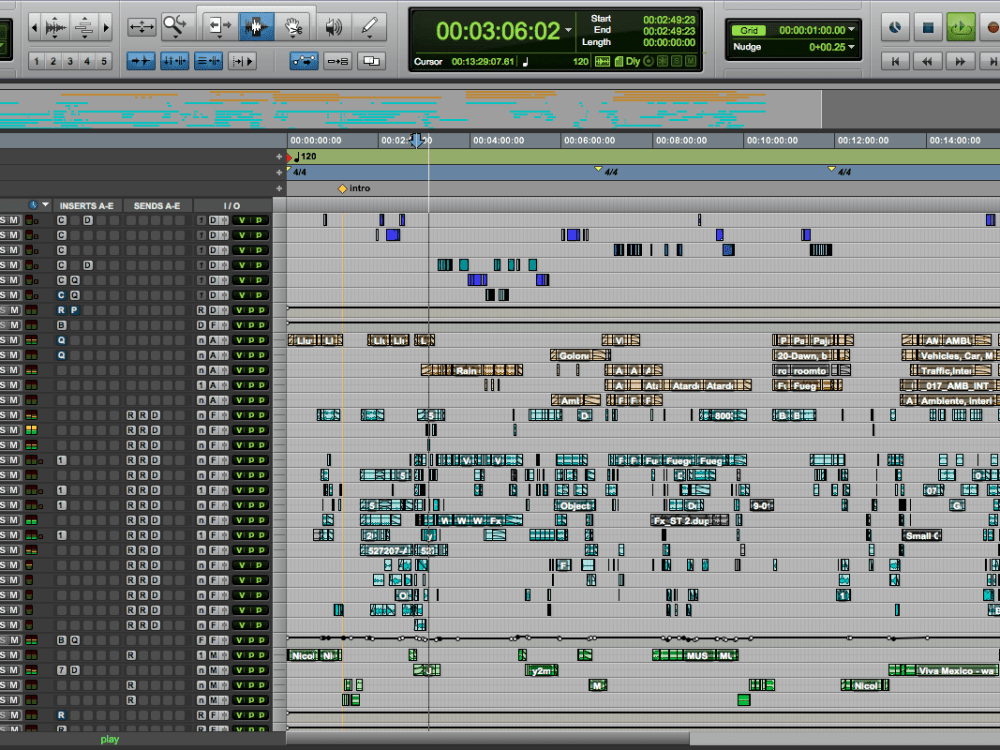
Task: Click the metronome note icon in counter
Action: click(526, 61)
